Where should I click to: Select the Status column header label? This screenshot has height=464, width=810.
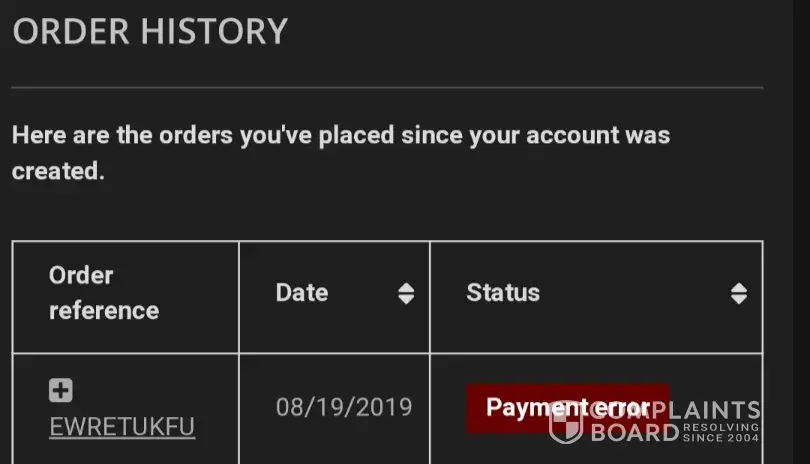coord(503,293)
